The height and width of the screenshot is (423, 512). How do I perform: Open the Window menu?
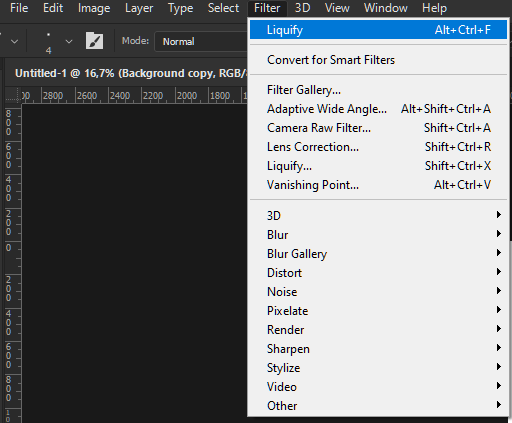click(386, 8)
